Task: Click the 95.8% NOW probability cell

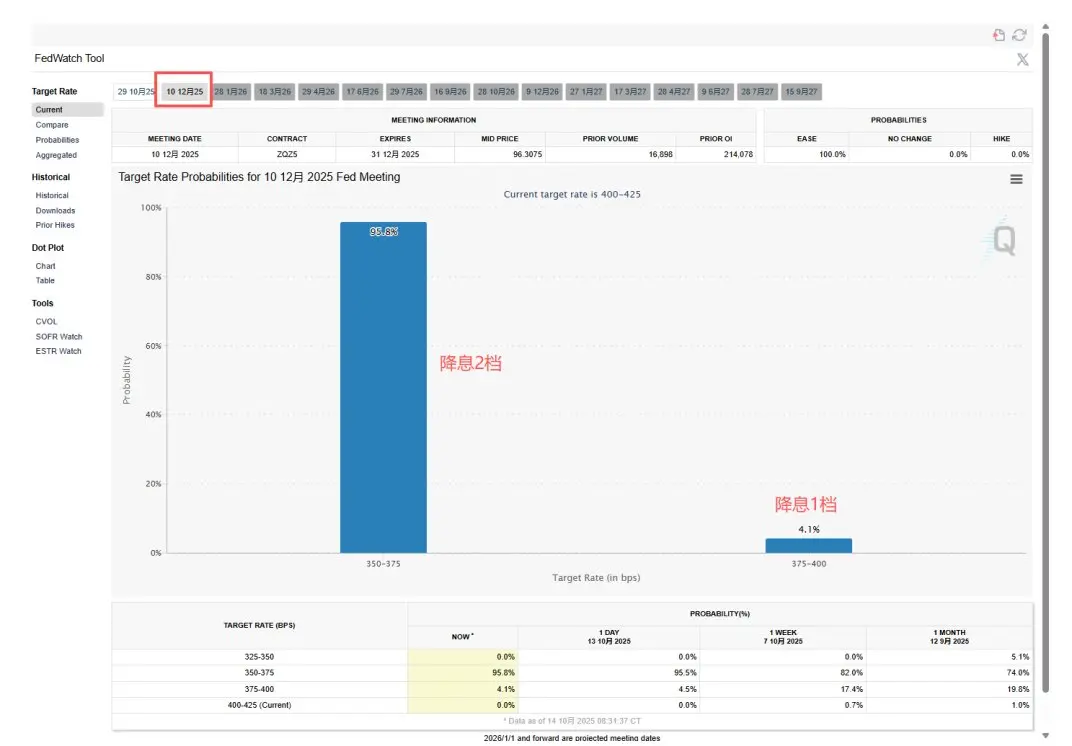Action: pyautogui.click(x=463, y=673)
